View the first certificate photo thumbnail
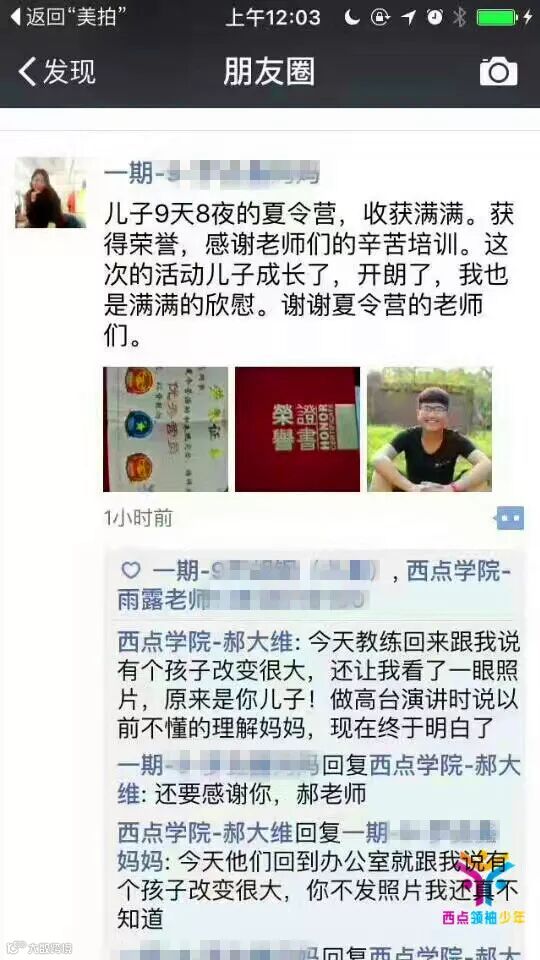 pos(165,429)
